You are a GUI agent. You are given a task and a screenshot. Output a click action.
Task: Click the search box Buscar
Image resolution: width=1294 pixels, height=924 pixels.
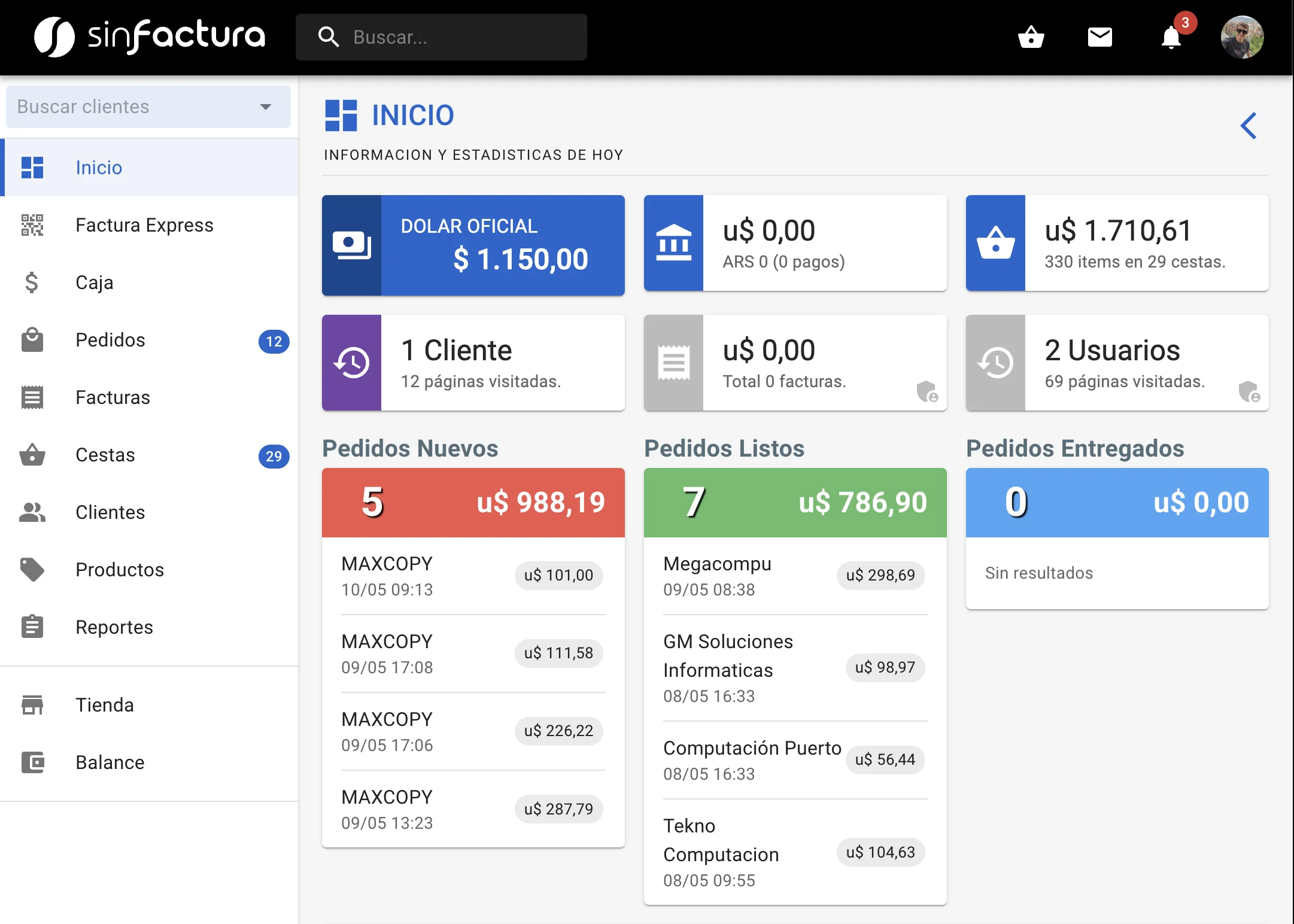(x=441, y=37)
